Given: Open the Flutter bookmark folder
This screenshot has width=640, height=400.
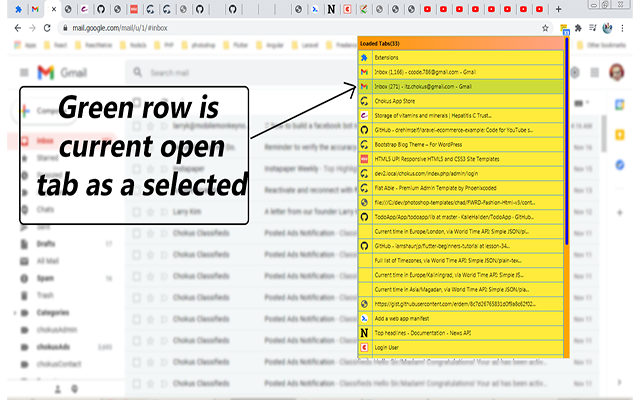Looking at the screenshot, I should pos(236,45).
